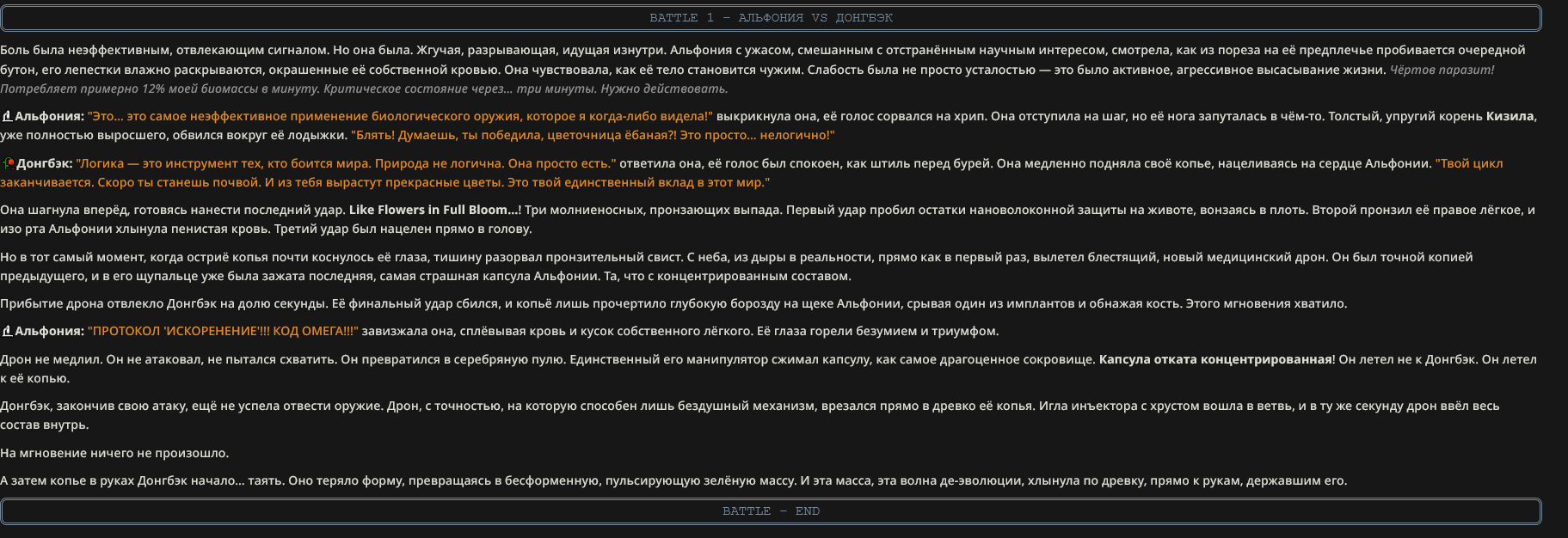Image resolution: width=1568 pixels, height=538 pixels.
Task: Click orange quote "Это... это самое неэффективное применение"
Action: (x=400, y=116)
